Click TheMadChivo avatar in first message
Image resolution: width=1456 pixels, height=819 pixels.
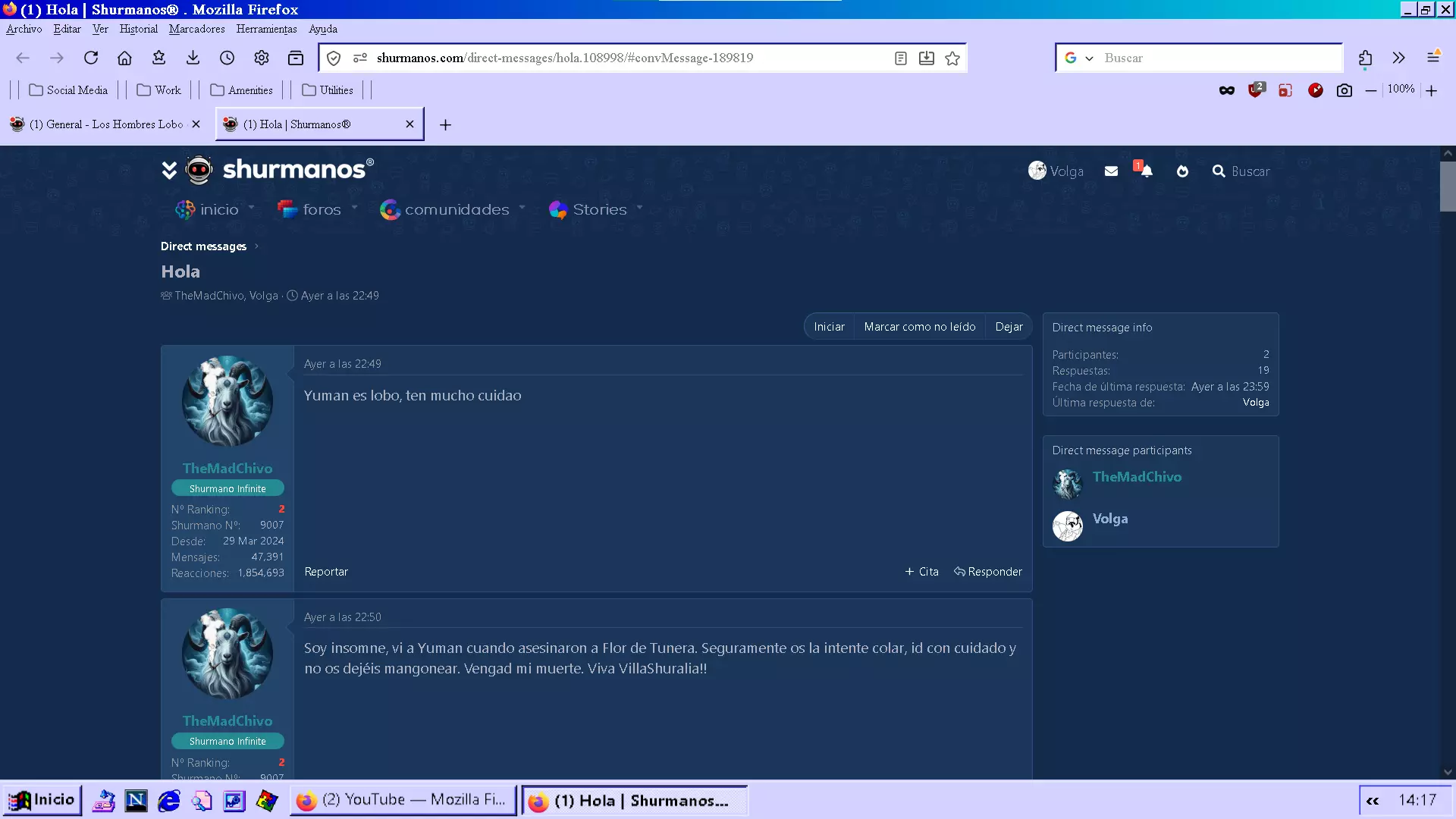point(227,401)
